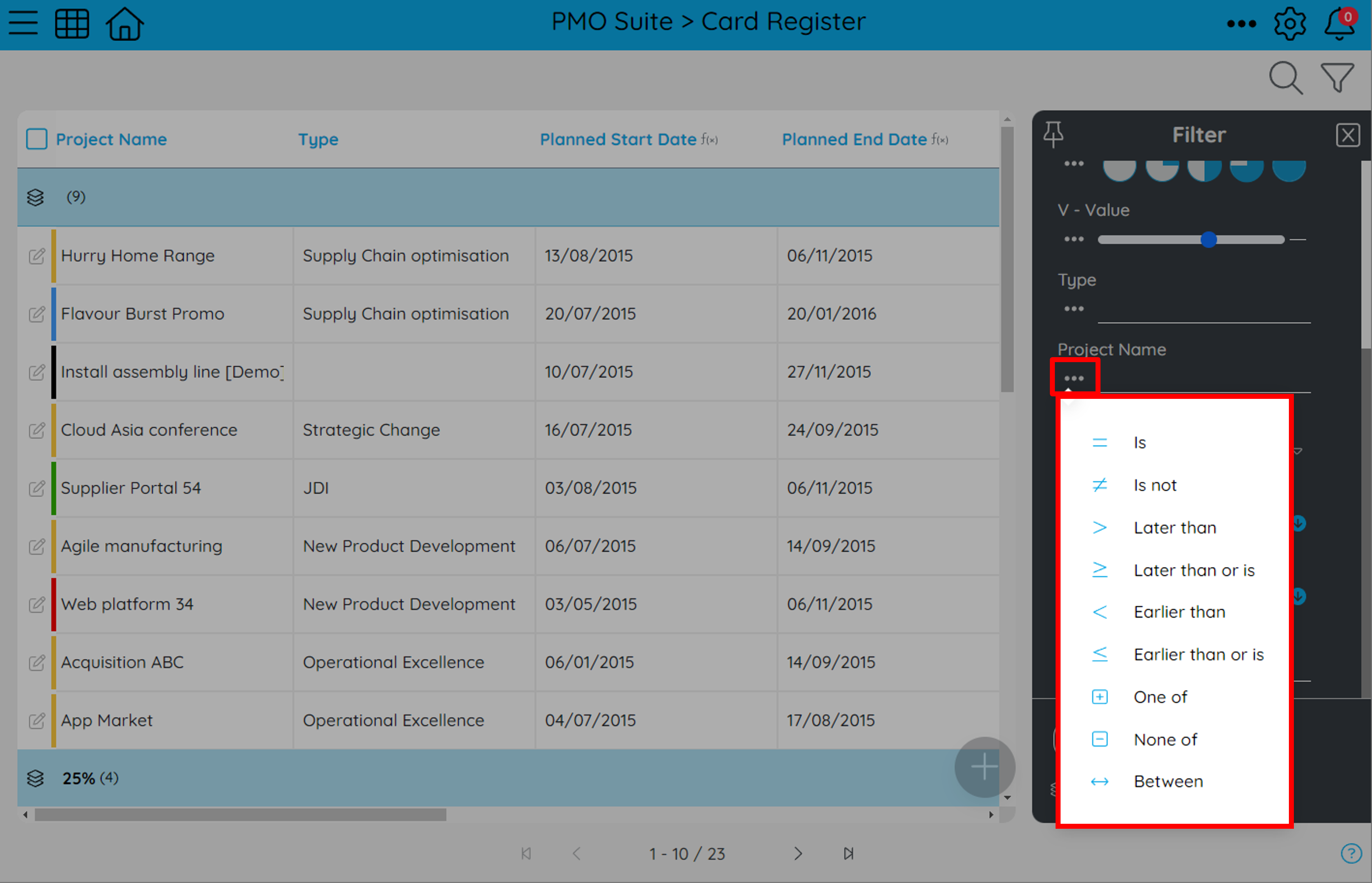Collapse the group with (9) items
1372x883 pixels.
coord(36,197)
